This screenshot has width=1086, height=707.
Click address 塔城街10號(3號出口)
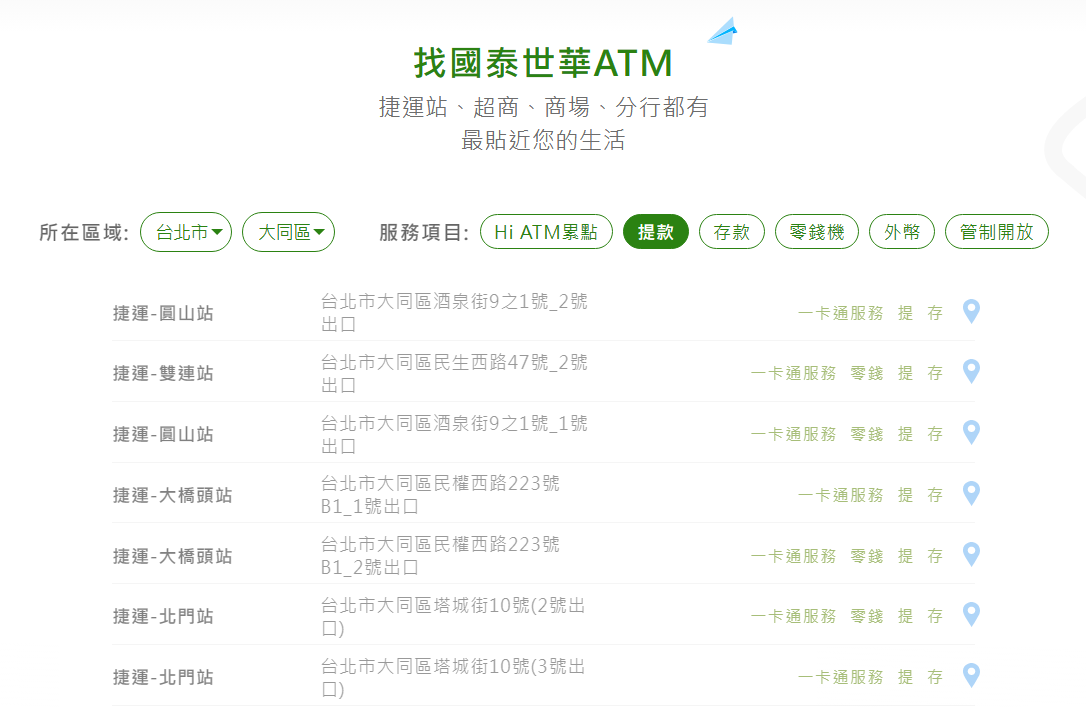[453, 677]
